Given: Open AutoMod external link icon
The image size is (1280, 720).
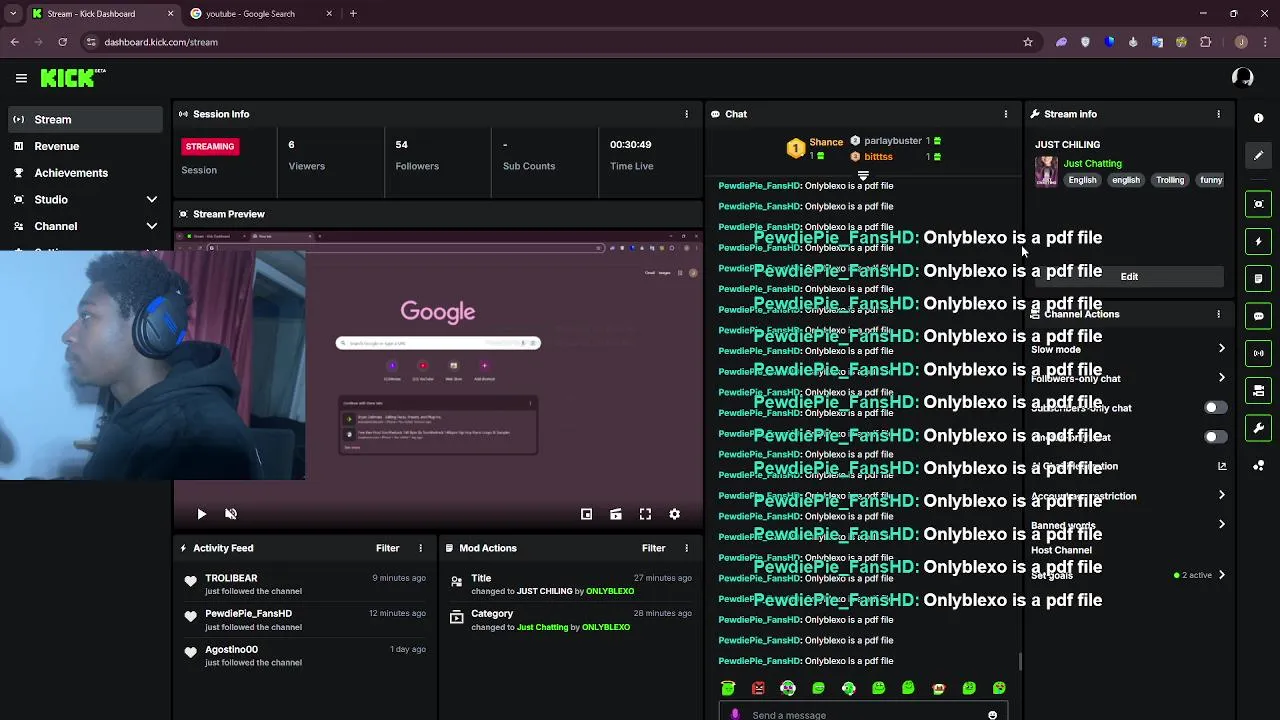Looking at the screenshot, I should pyautogui.click(x=1221, y=466).
